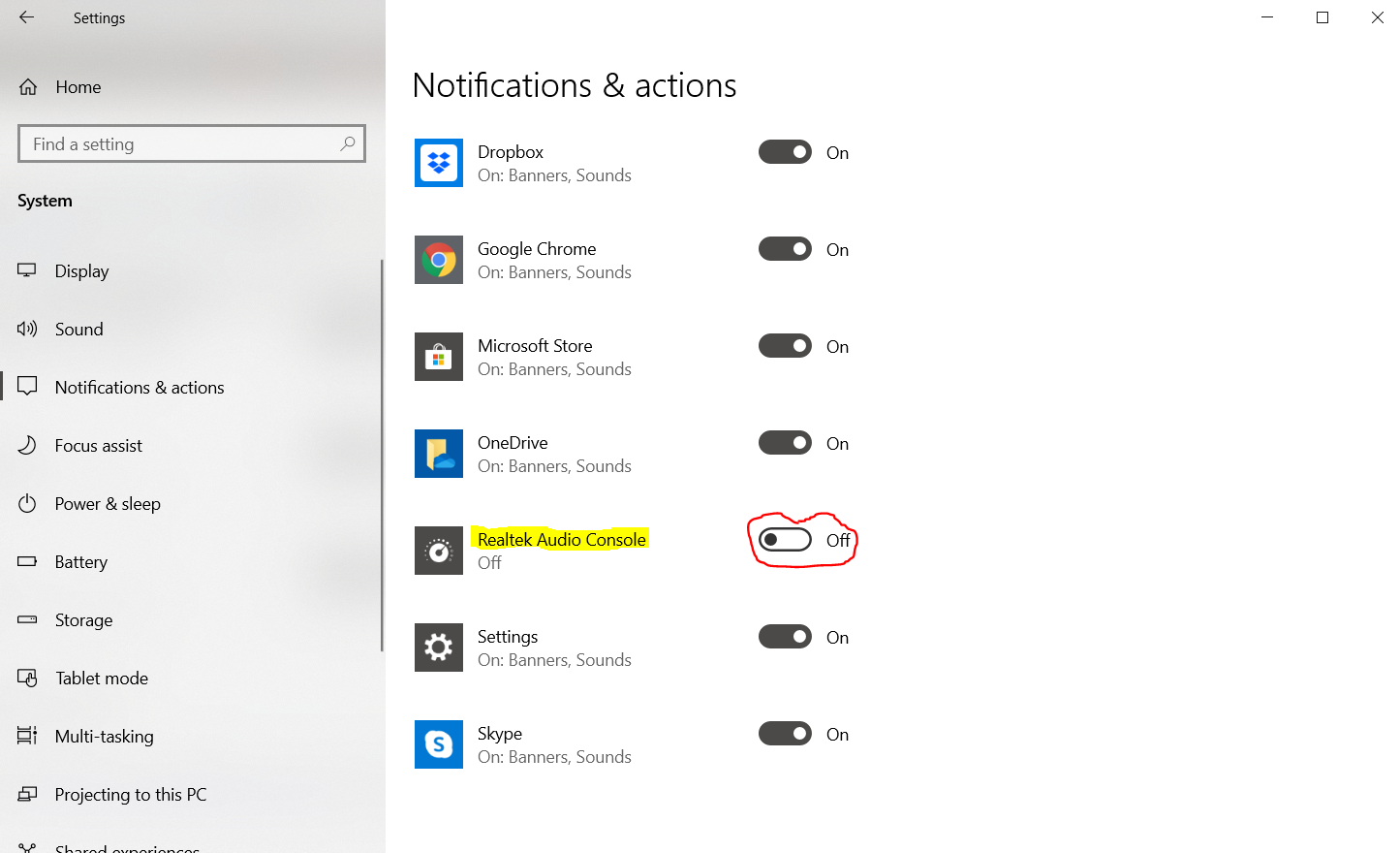Click the Dropbox app icon

(x=439, y=163)
